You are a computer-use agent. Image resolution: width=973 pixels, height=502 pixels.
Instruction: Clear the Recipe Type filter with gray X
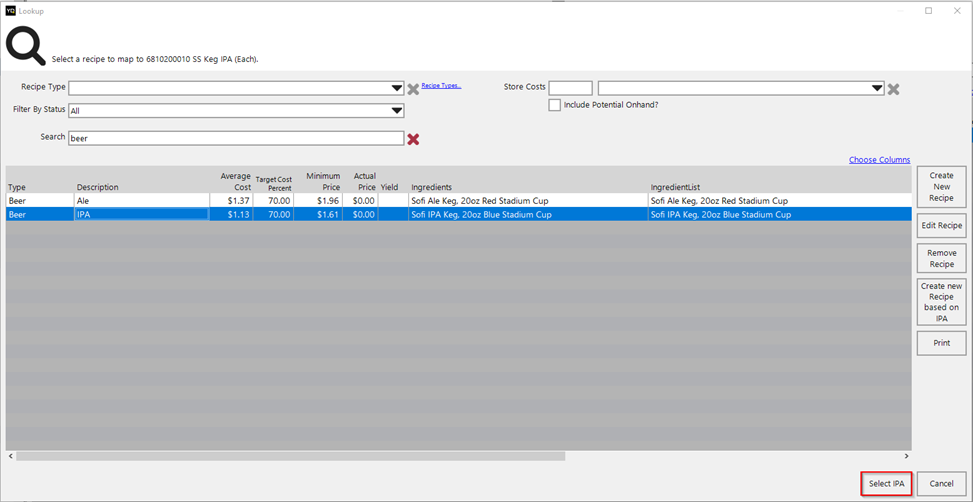point(413,89)
